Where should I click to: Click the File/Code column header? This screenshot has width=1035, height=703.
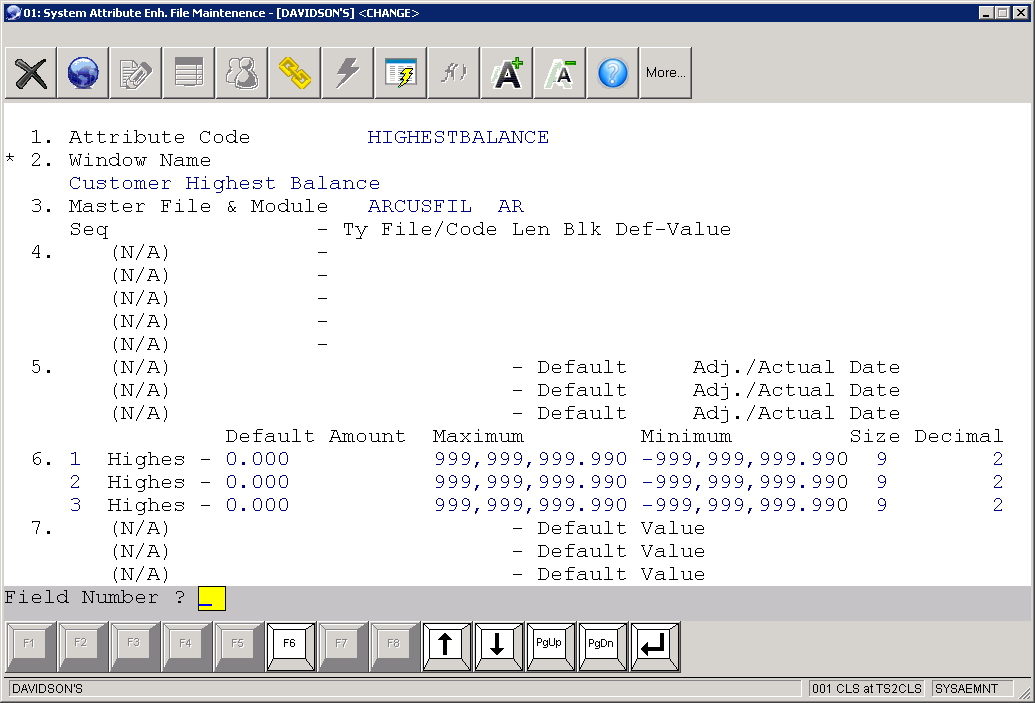point(438,230)
